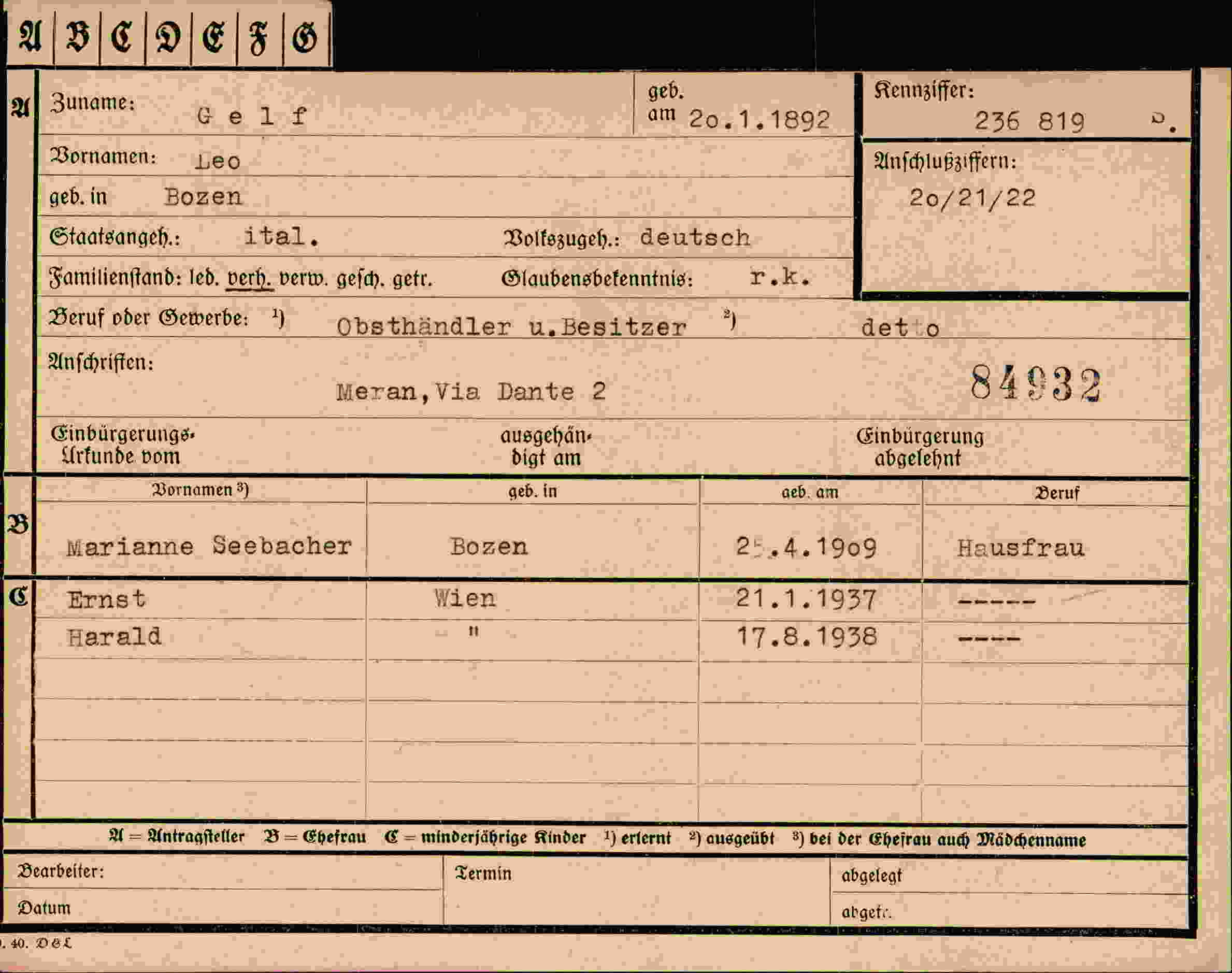Click the religion value 'r.k.'
Screen dimensions: 1232x973
pyautogui.click(x=780, y=277)
